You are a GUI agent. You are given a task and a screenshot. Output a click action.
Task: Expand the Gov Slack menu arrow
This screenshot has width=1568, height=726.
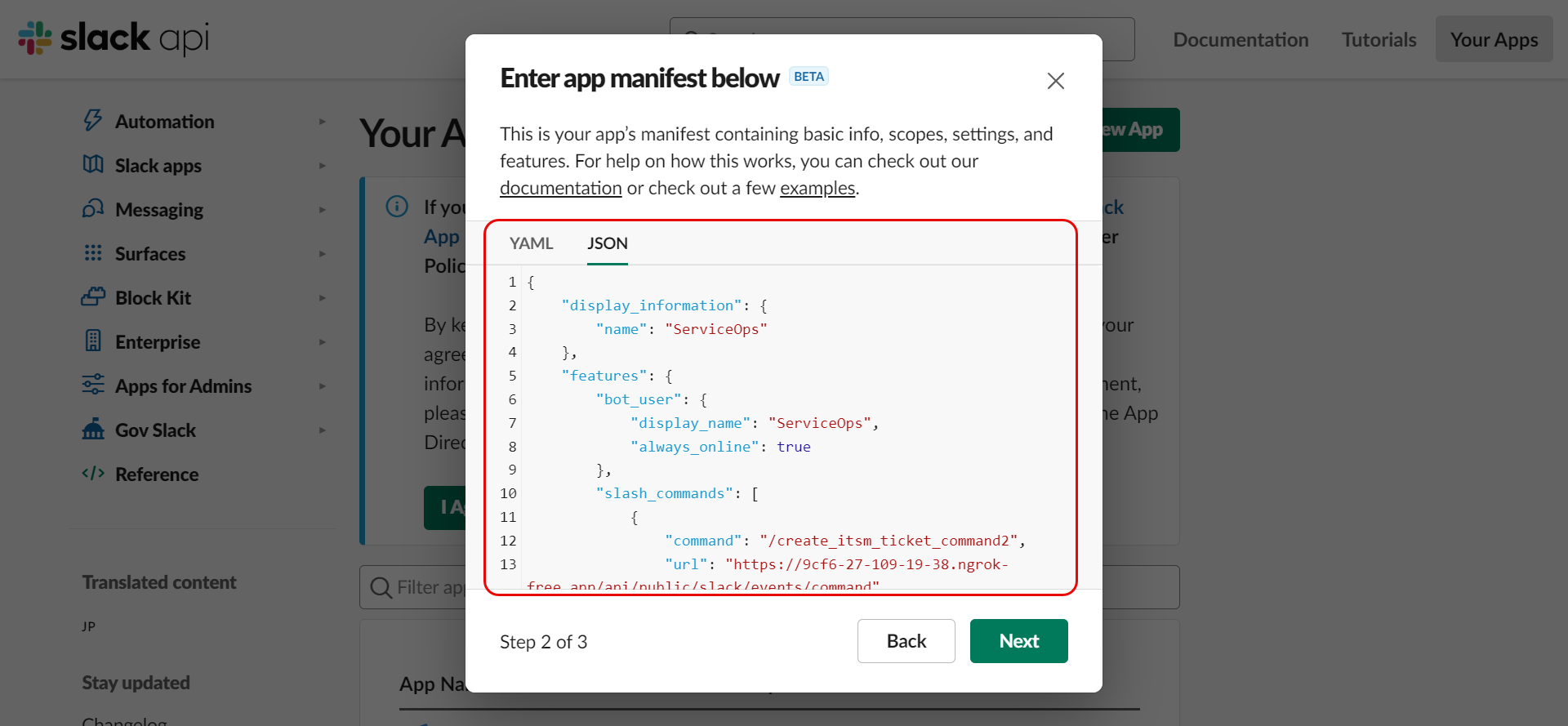(323, 430)
